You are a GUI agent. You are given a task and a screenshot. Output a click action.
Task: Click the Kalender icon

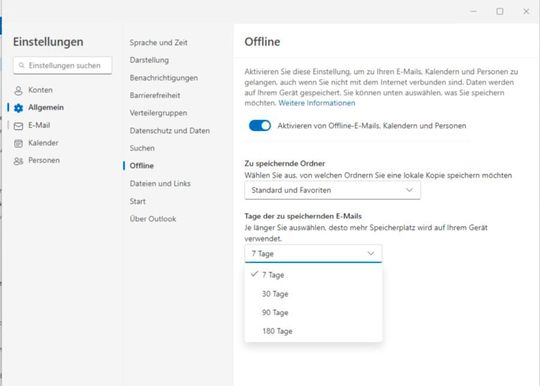coord(18,143)
